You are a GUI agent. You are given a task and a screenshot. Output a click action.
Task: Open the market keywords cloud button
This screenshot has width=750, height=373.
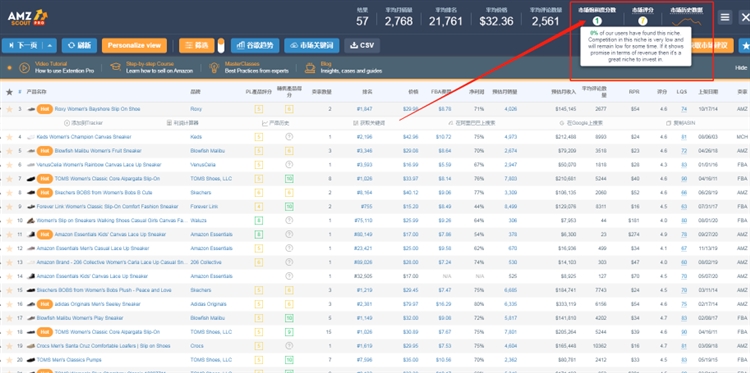[312, 45]
